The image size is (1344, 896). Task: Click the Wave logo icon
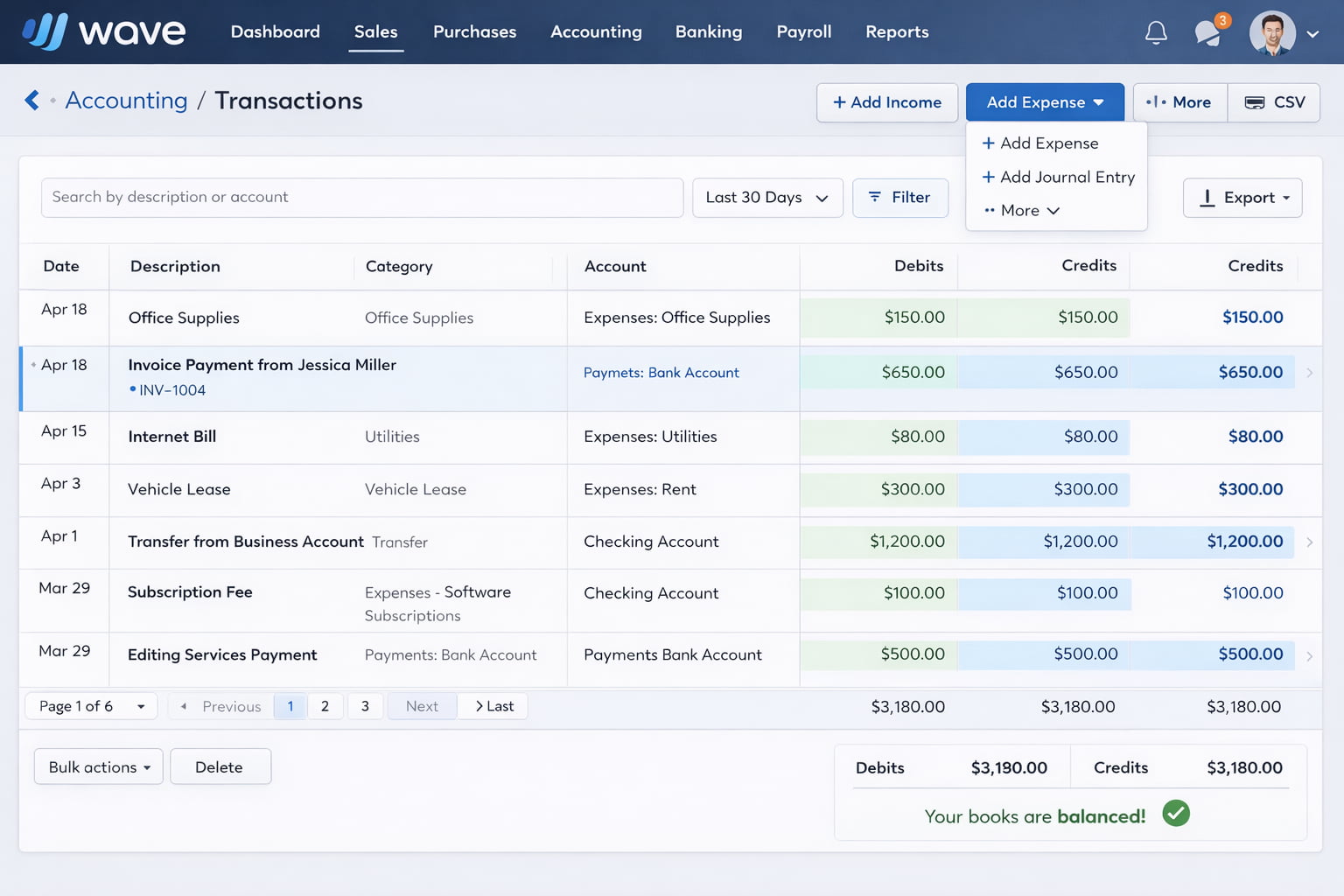(x=45, y=31)
